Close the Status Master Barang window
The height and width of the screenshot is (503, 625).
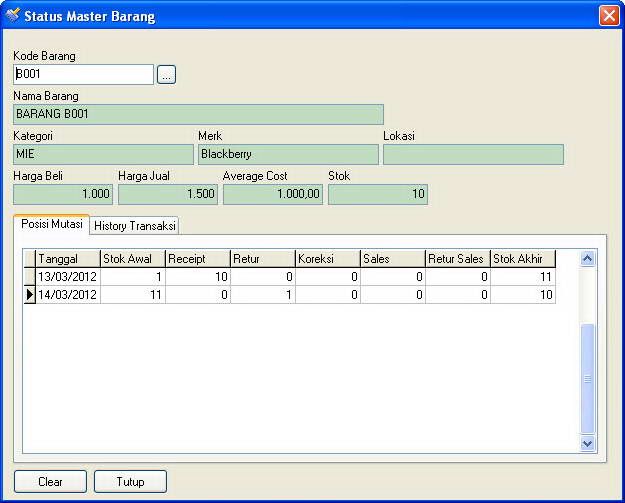click(x=609, y=16)
